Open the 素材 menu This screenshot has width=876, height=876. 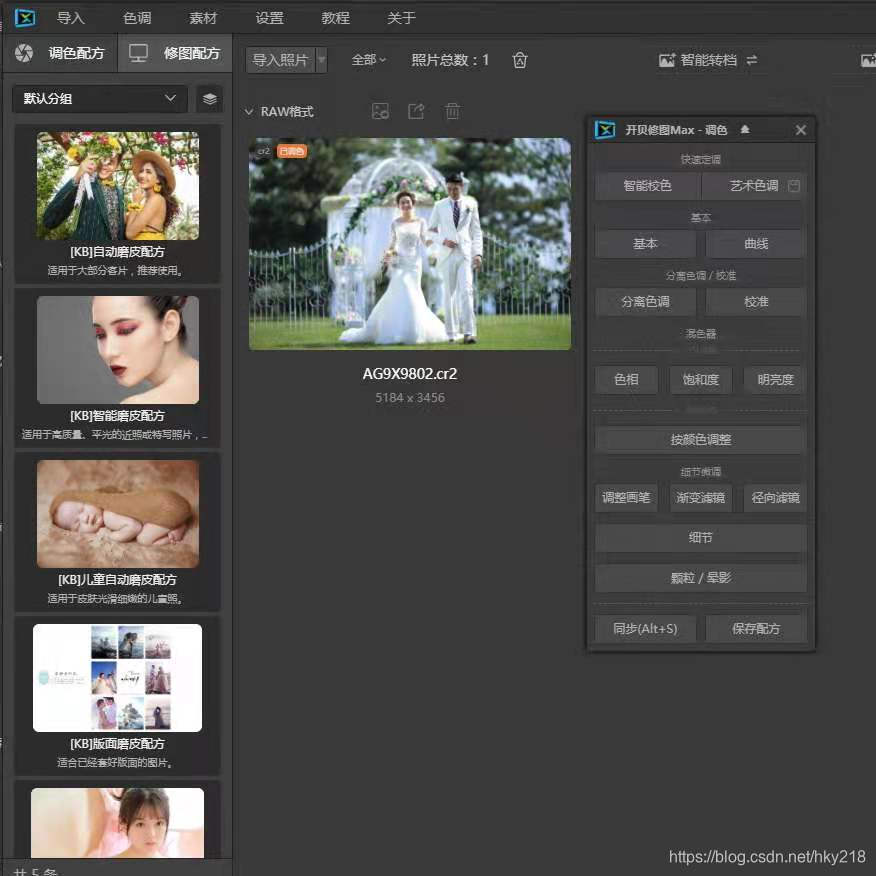click(x=203, y=18)
